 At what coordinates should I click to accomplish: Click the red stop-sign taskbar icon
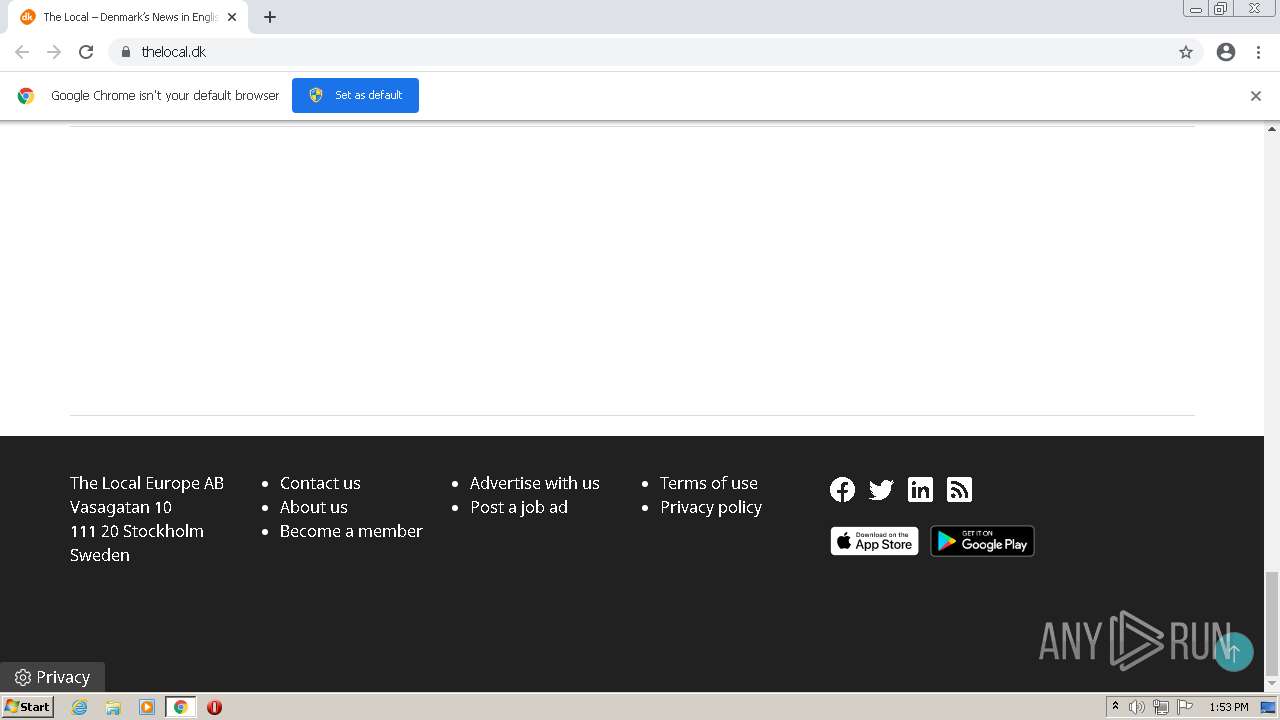click(x=214, y=707)
